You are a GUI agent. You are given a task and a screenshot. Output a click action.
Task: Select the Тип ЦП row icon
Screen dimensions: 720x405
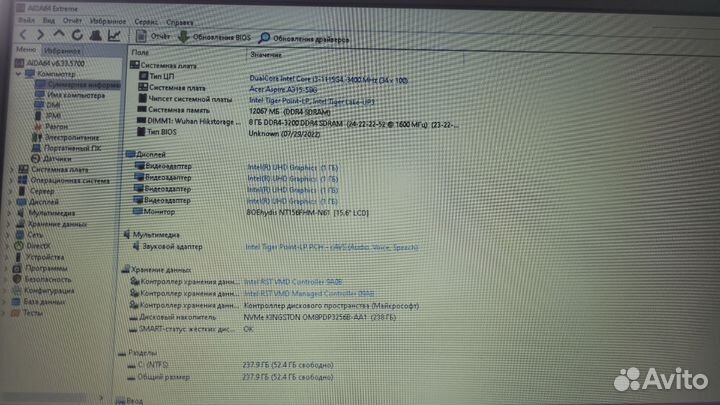point(143,76)
